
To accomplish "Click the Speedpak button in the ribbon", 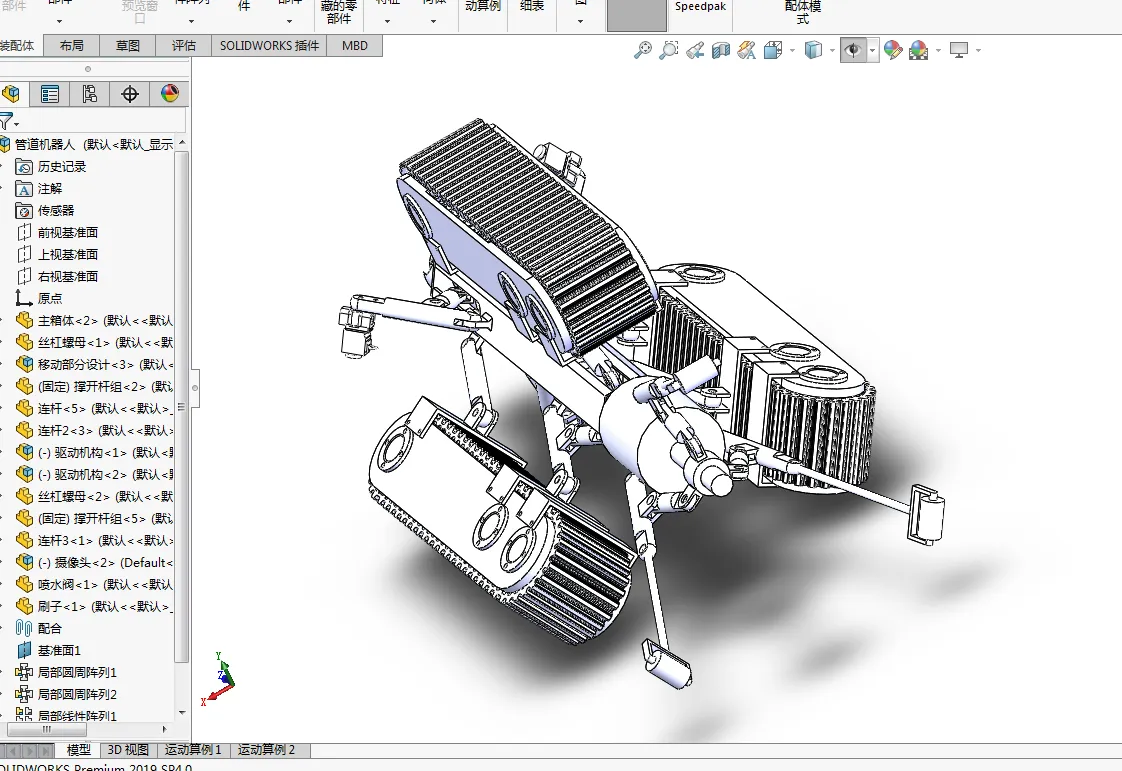I will tap(701, 7).
